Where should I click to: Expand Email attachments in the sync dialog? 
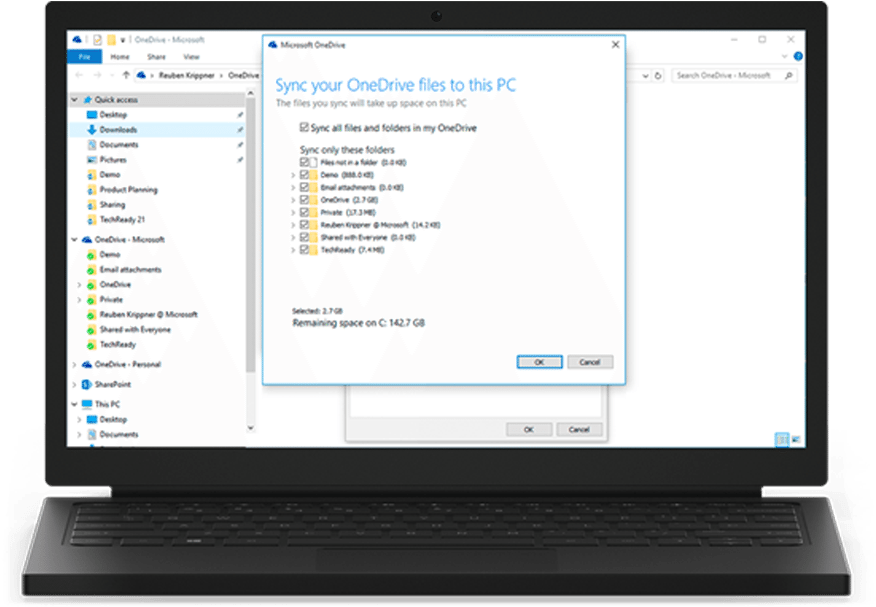pyautogui.click(x=293, y=188)
